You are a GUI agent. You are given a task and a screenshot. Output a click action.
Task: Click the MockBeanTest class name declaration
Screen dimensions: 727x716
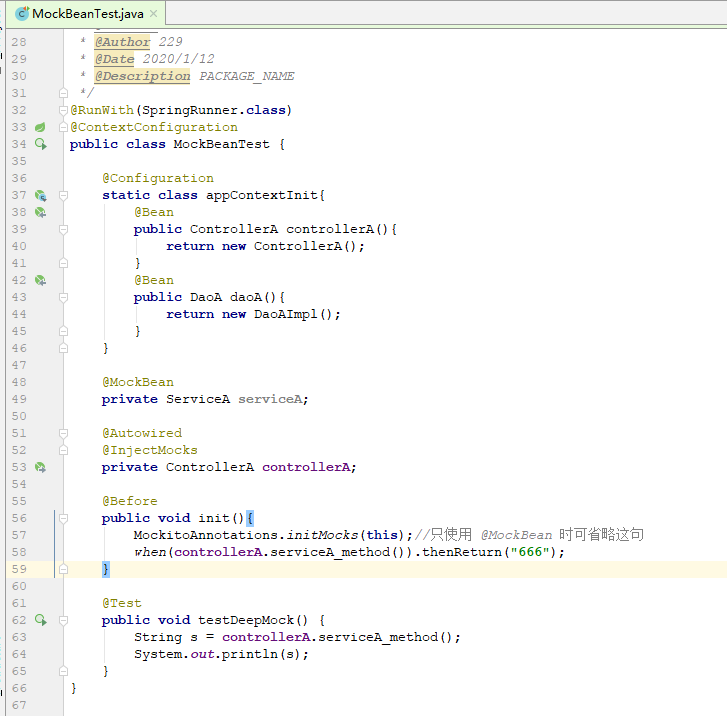click(221, 144)
